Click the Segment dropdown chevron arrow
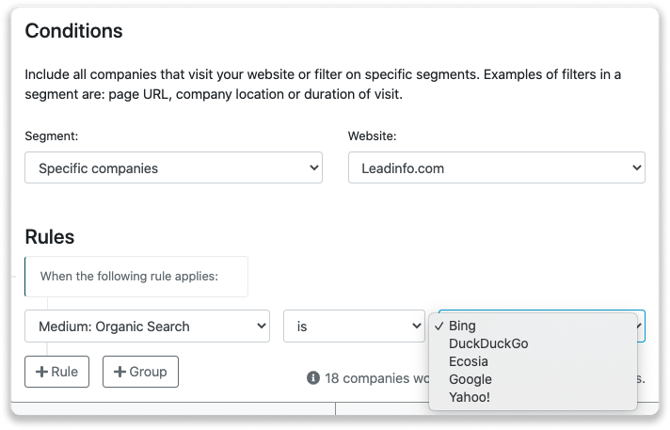 [x=311, y=168]
